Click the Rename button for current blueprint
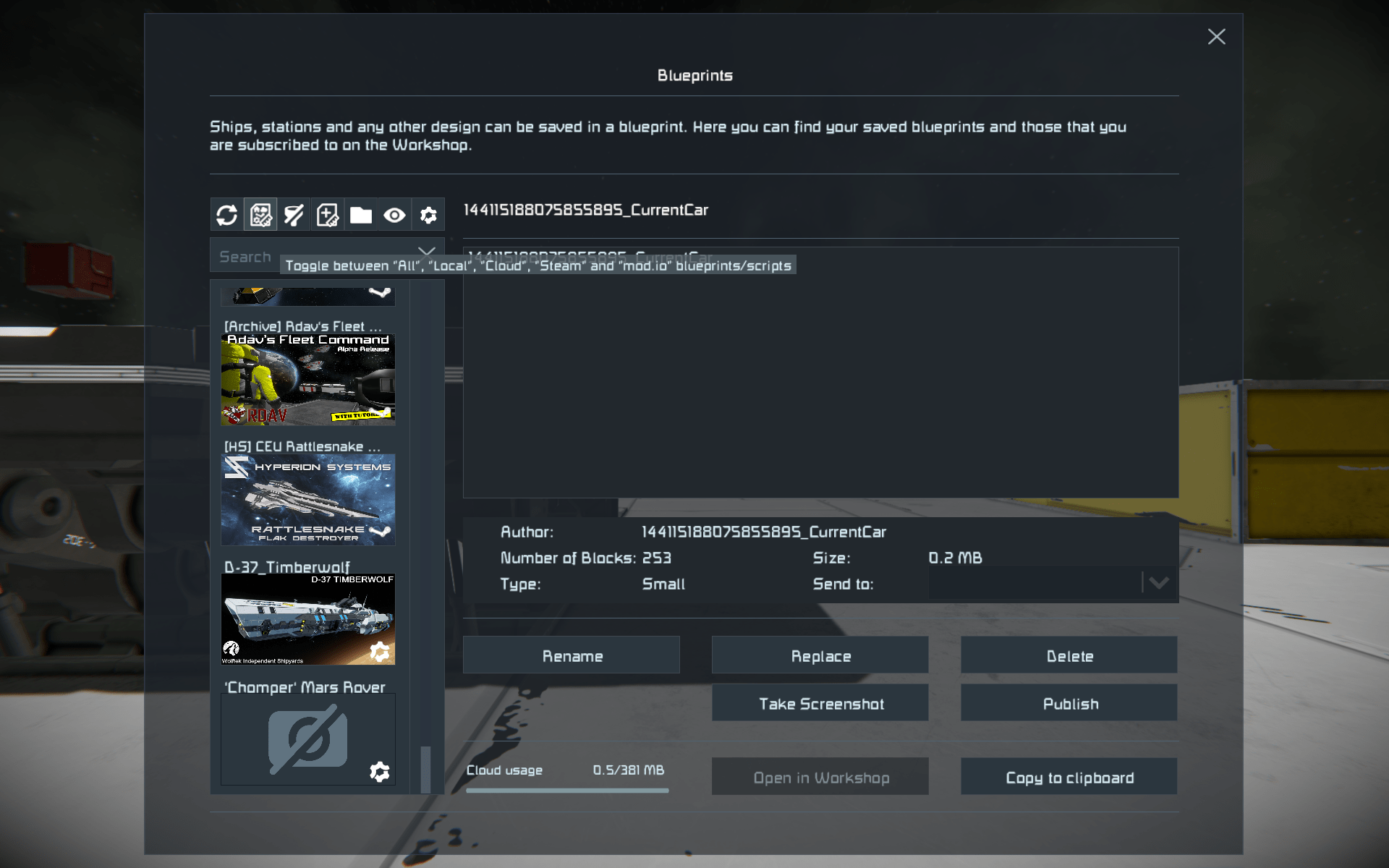Image resolution: width=1389 pixels, height=868 pixels. coord(571,655)
